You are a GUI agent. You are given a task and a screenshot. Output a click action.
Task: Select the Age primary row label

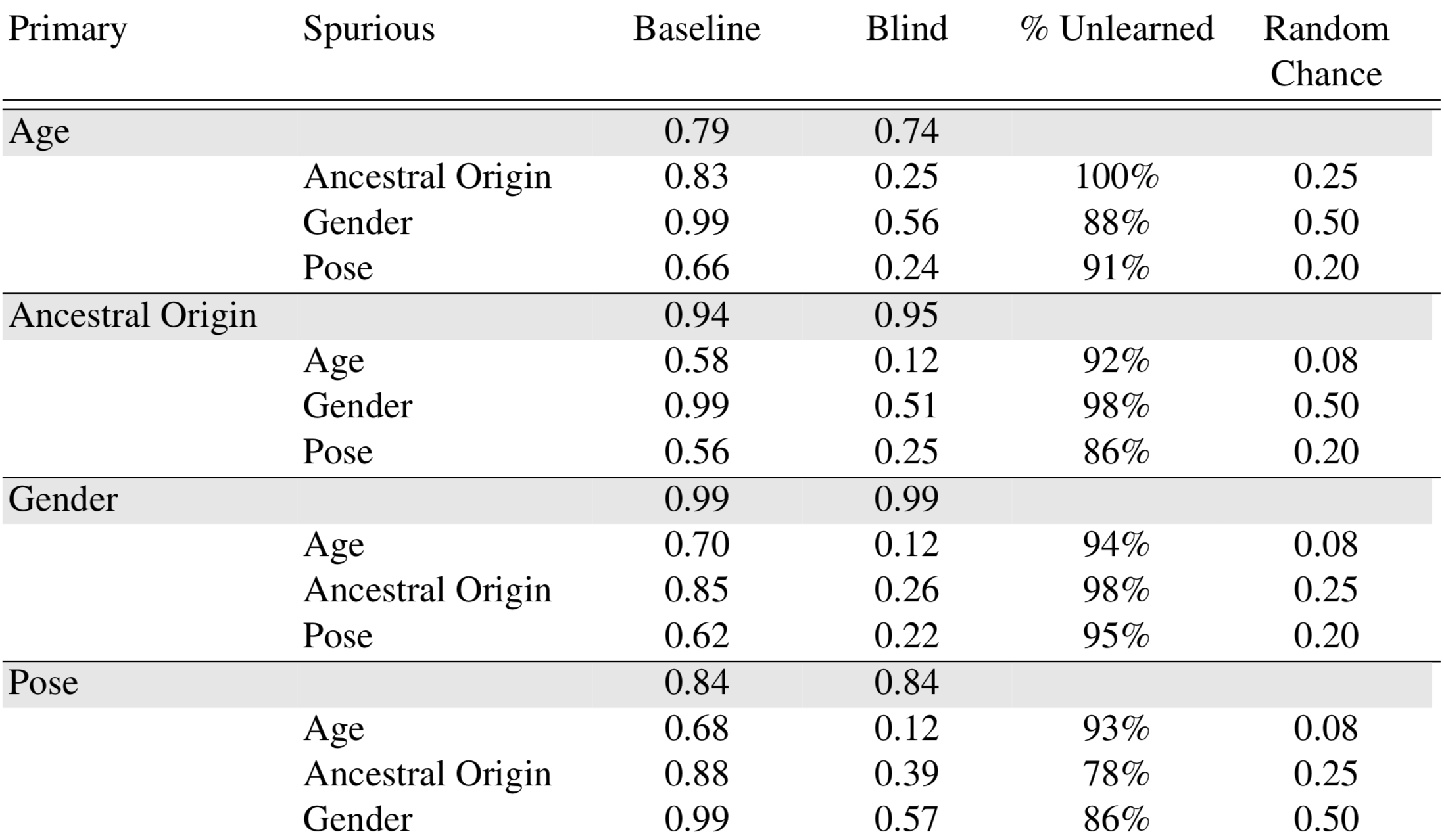pos(39,133)
